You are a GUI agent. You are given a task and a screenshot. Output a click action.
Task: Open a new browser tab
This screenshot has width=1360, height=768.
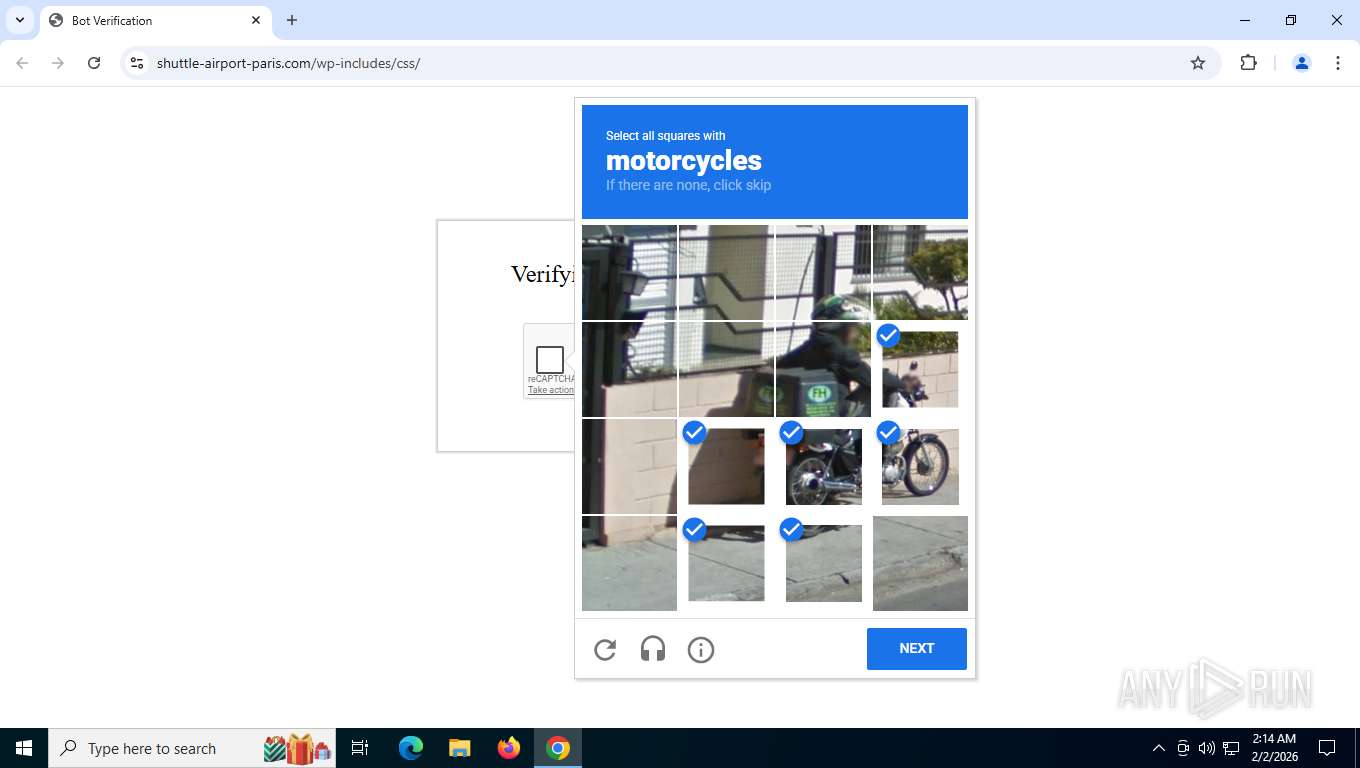[292, 20]
